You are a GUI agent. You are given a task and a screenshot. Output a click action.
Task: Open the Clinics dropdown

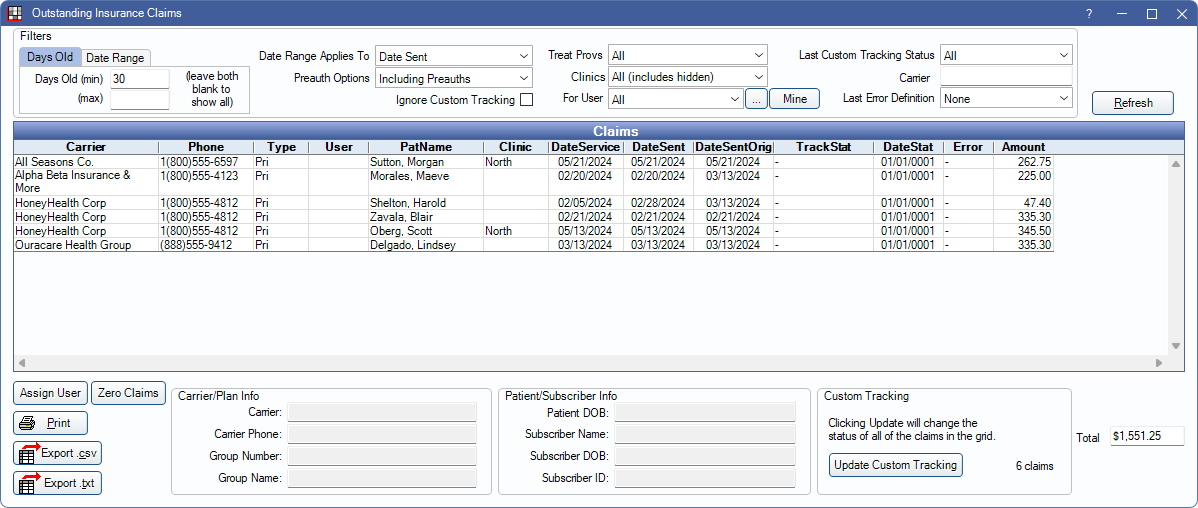coord(687,77)
